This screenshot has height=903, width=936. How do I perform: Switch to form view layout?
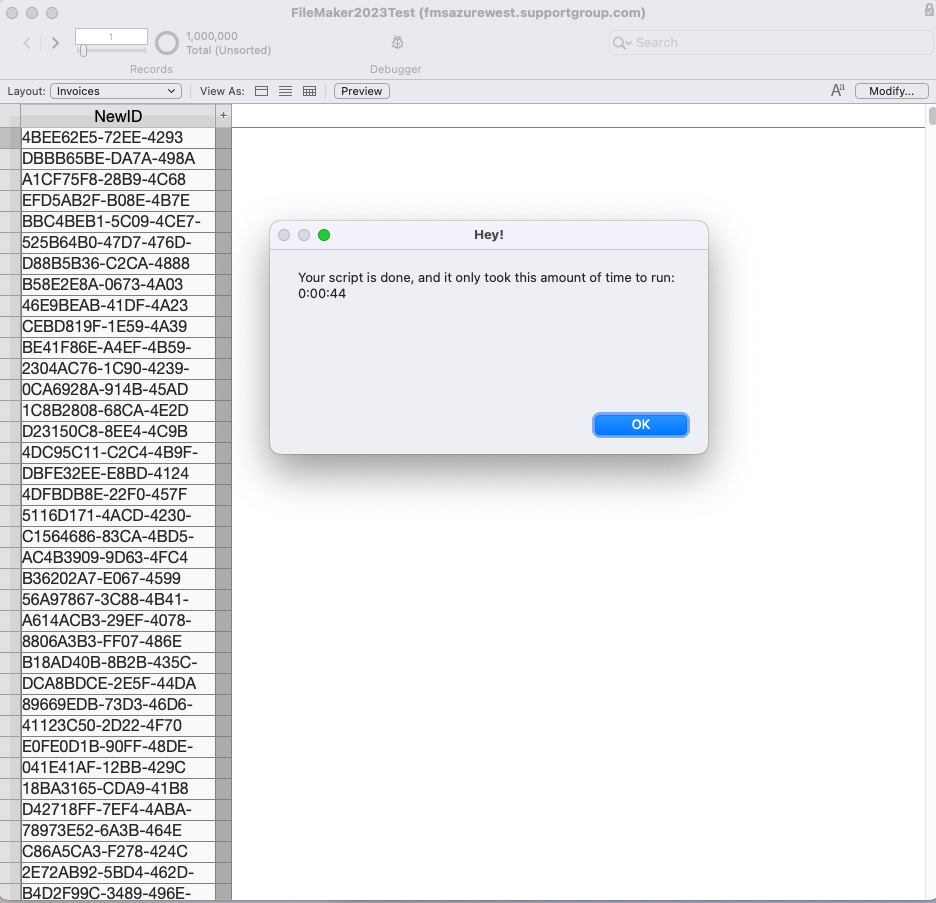[x=261, y=91]
